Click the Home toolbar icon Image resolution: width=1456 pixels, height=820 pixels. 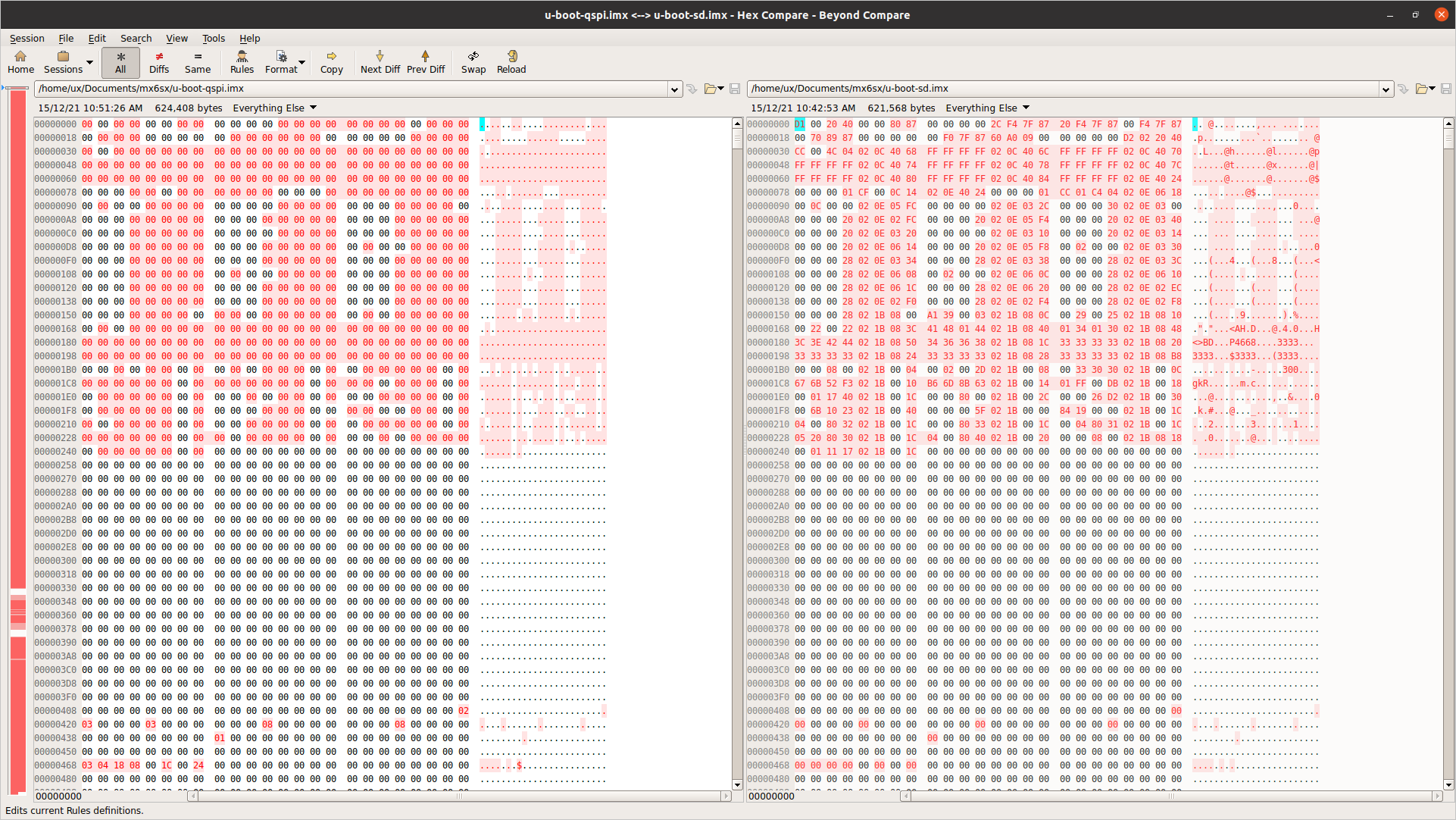20,61
